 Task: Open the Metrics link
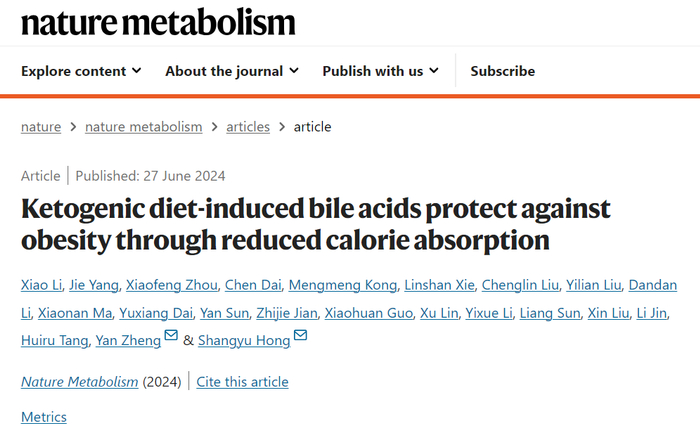coord(44,416)
